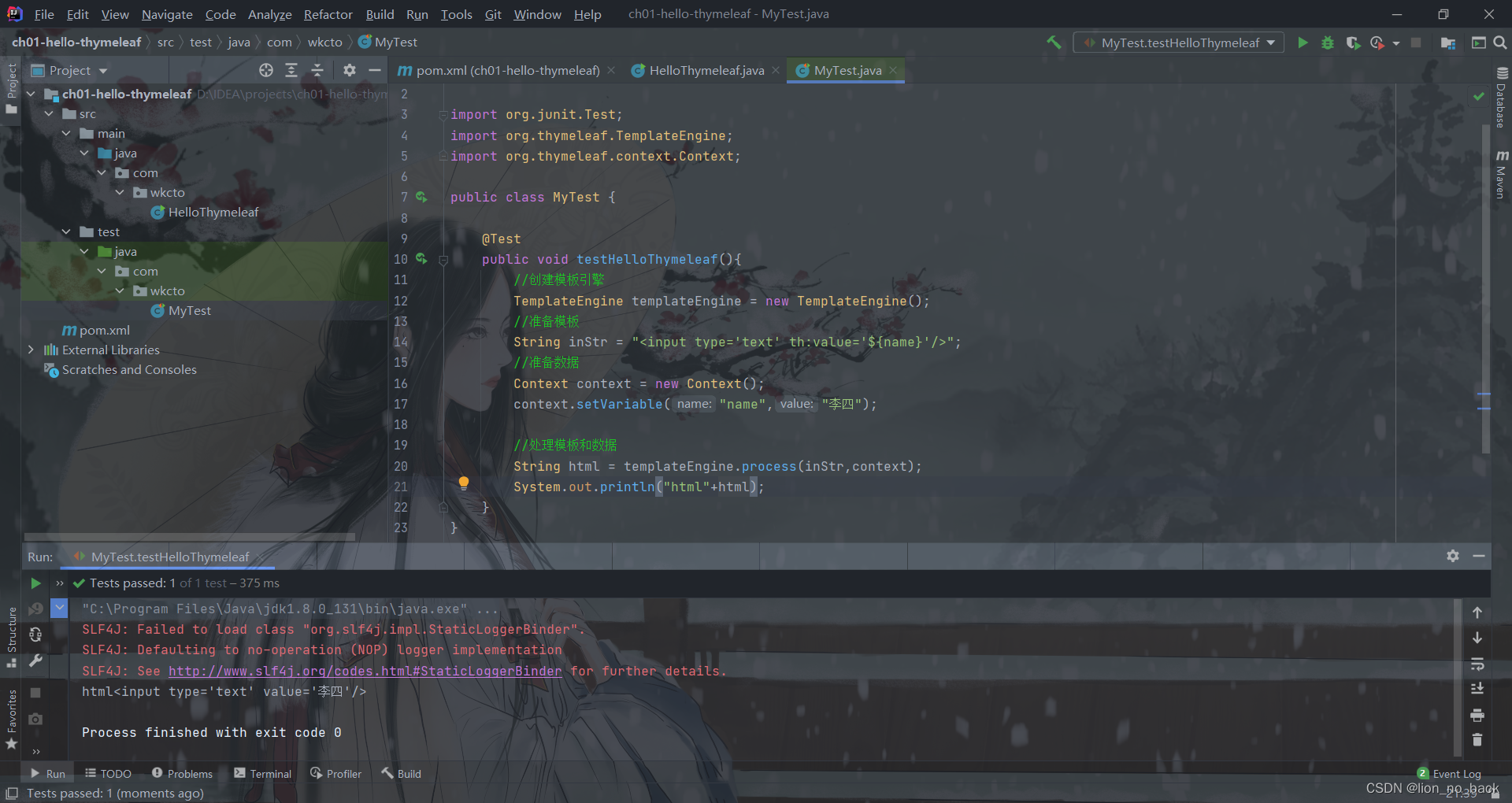Viewport: 1512px width, 803px height.
Task: Collapse wkcto package under test
Action: (120, 290)
